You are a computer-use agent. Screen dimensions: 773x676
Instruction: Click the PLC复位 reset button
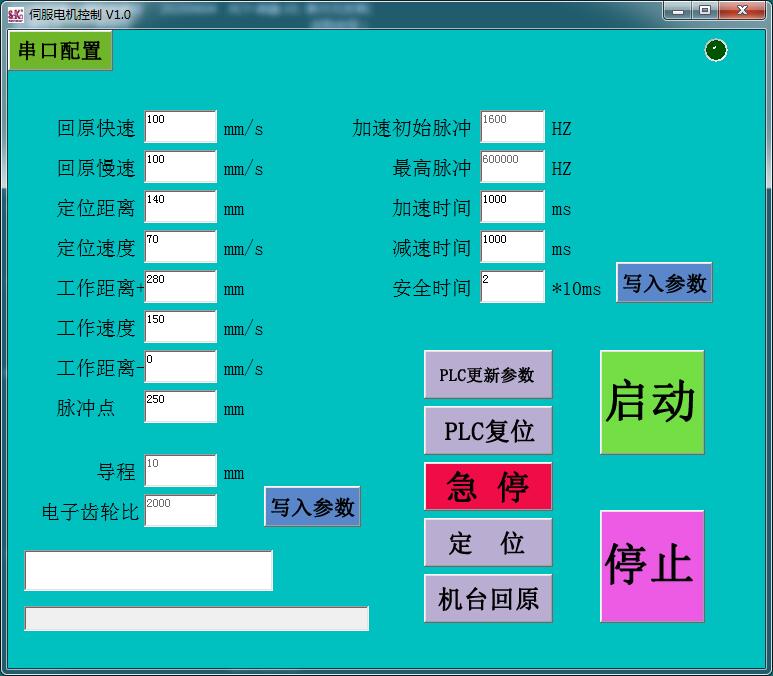coord(488,431)
